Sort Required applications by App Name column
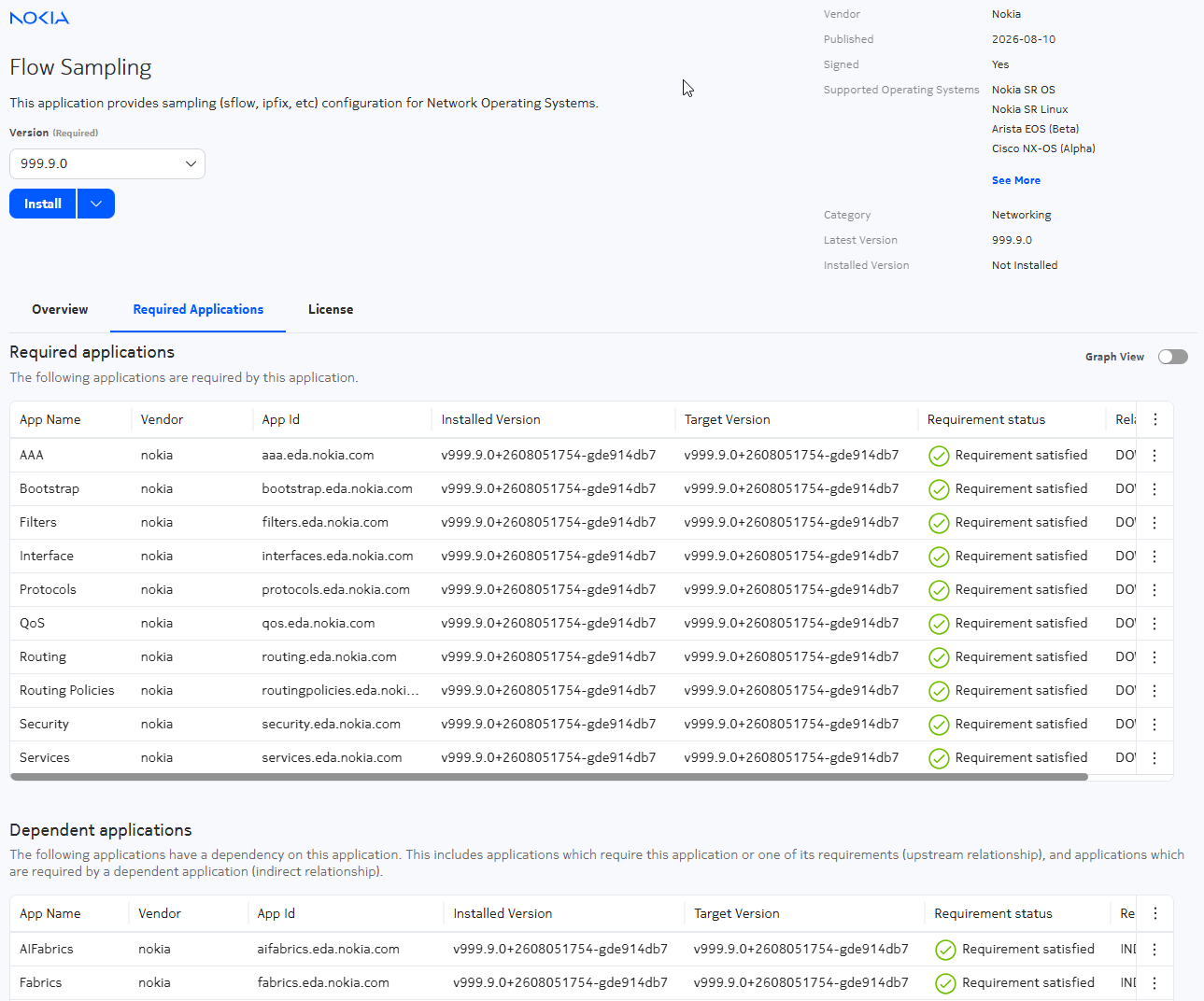 [50, 420]
